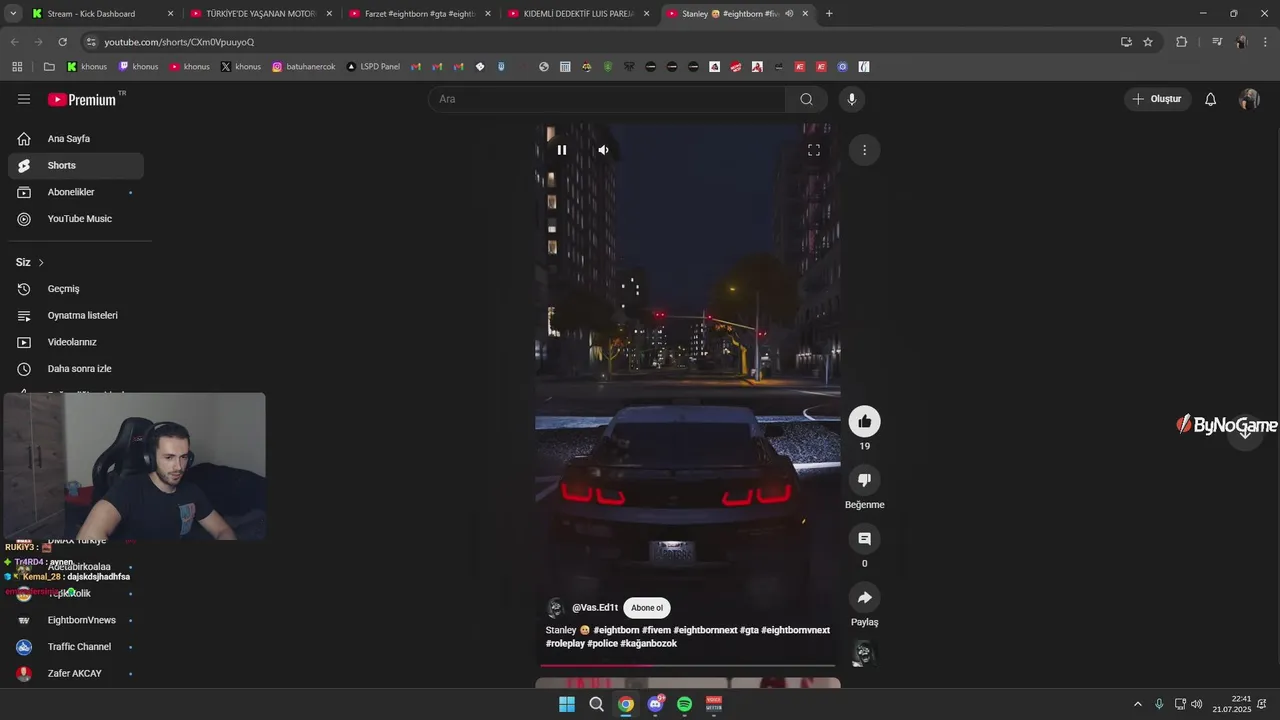
Task: Share the Short via Paylaş
Action: coord(865,597)
